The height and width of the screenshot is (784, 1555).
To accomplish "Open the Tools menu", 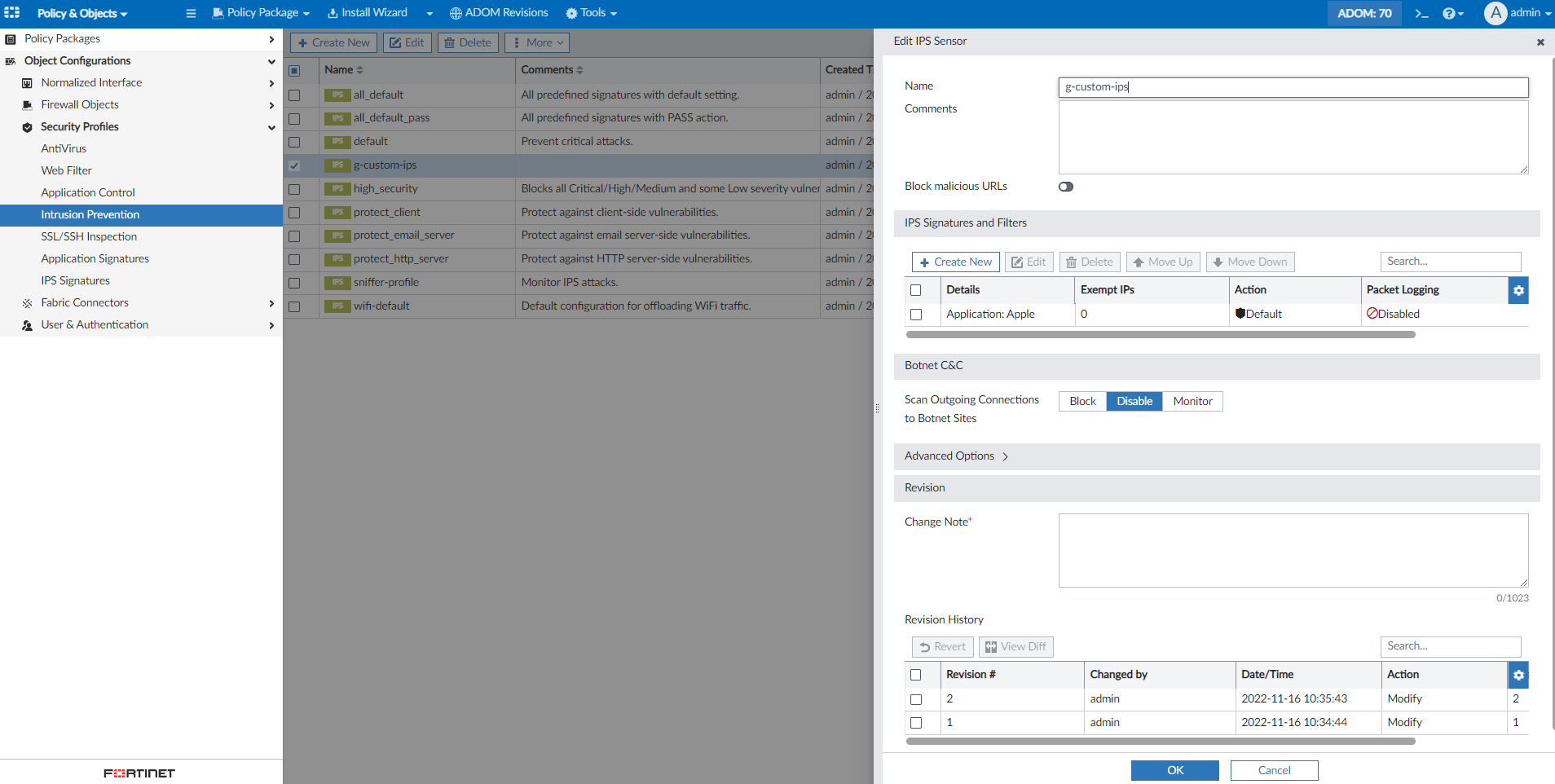I will tap(592, 13).
